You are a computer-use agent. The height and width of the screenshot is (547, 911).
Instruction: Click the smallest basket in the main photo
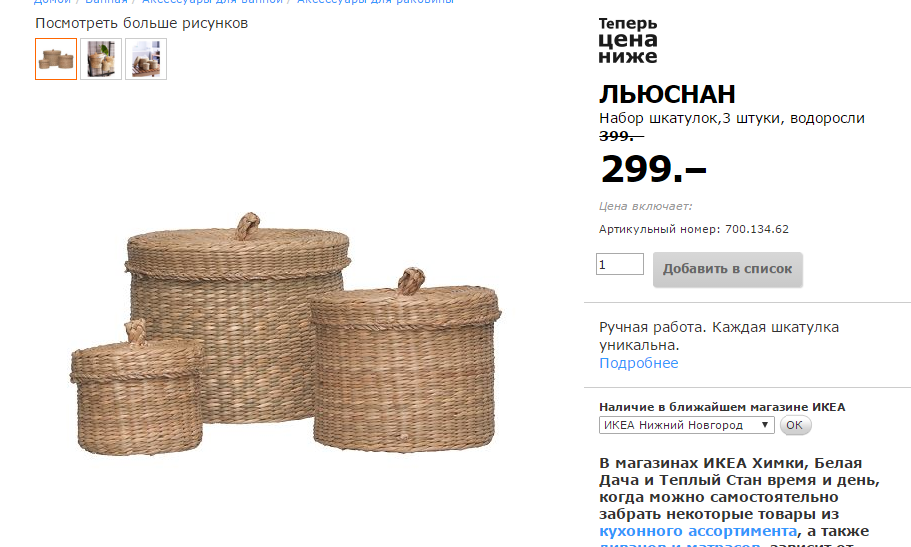tap(137, 389)
